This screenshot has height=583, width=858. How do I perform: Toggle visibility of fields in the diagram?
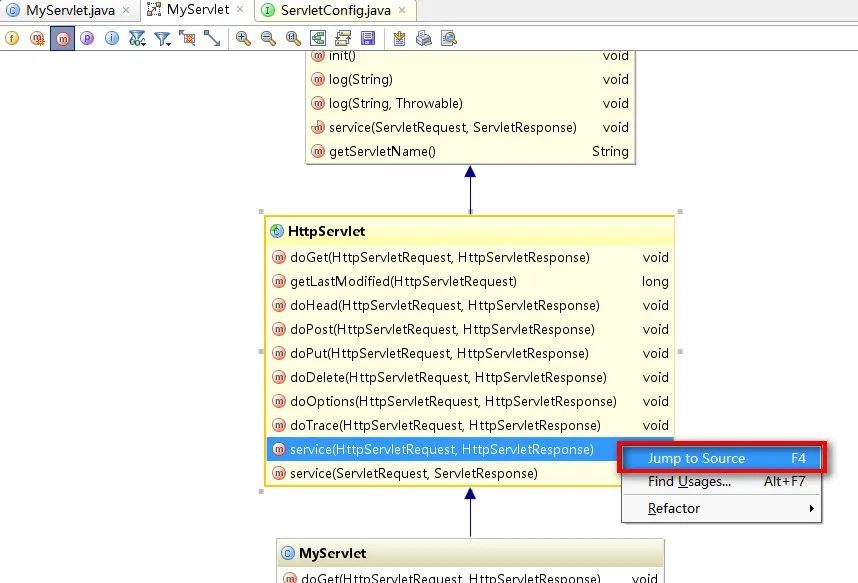(x=11, y=38)
